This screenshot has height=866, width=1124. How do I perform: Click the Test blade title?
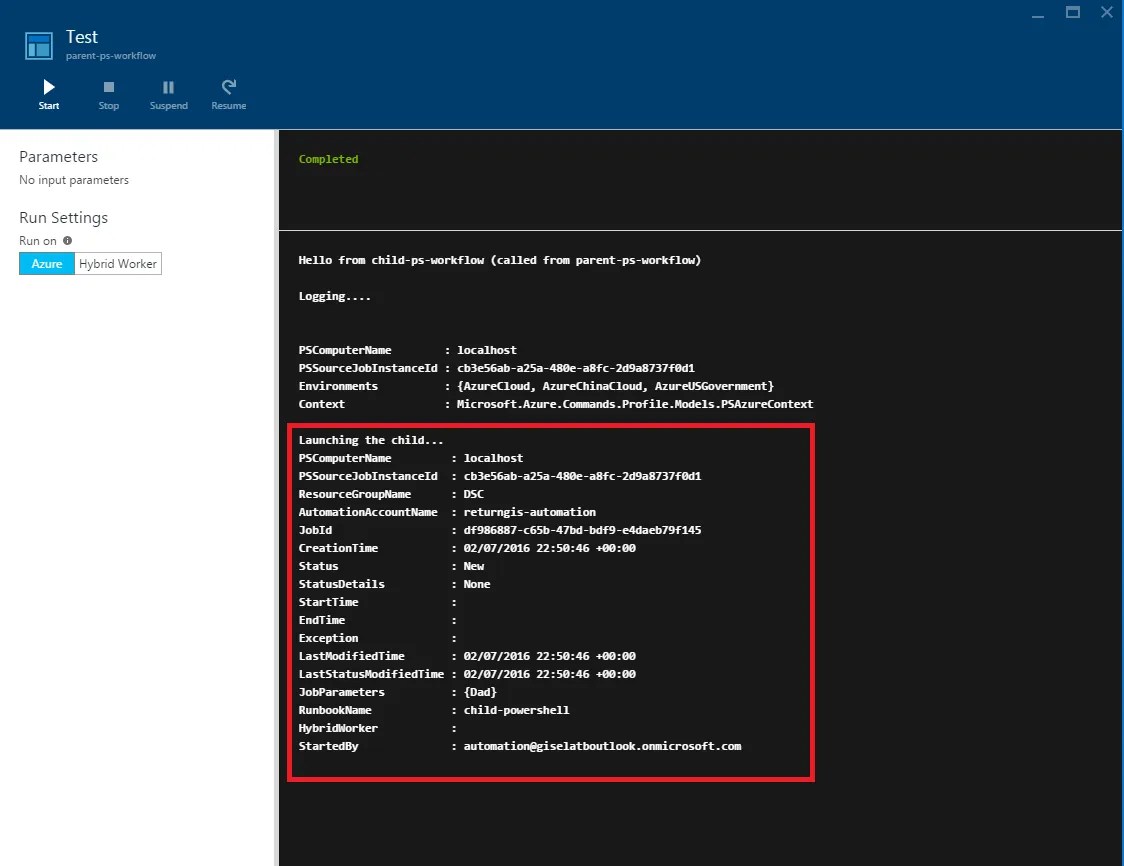82,37
